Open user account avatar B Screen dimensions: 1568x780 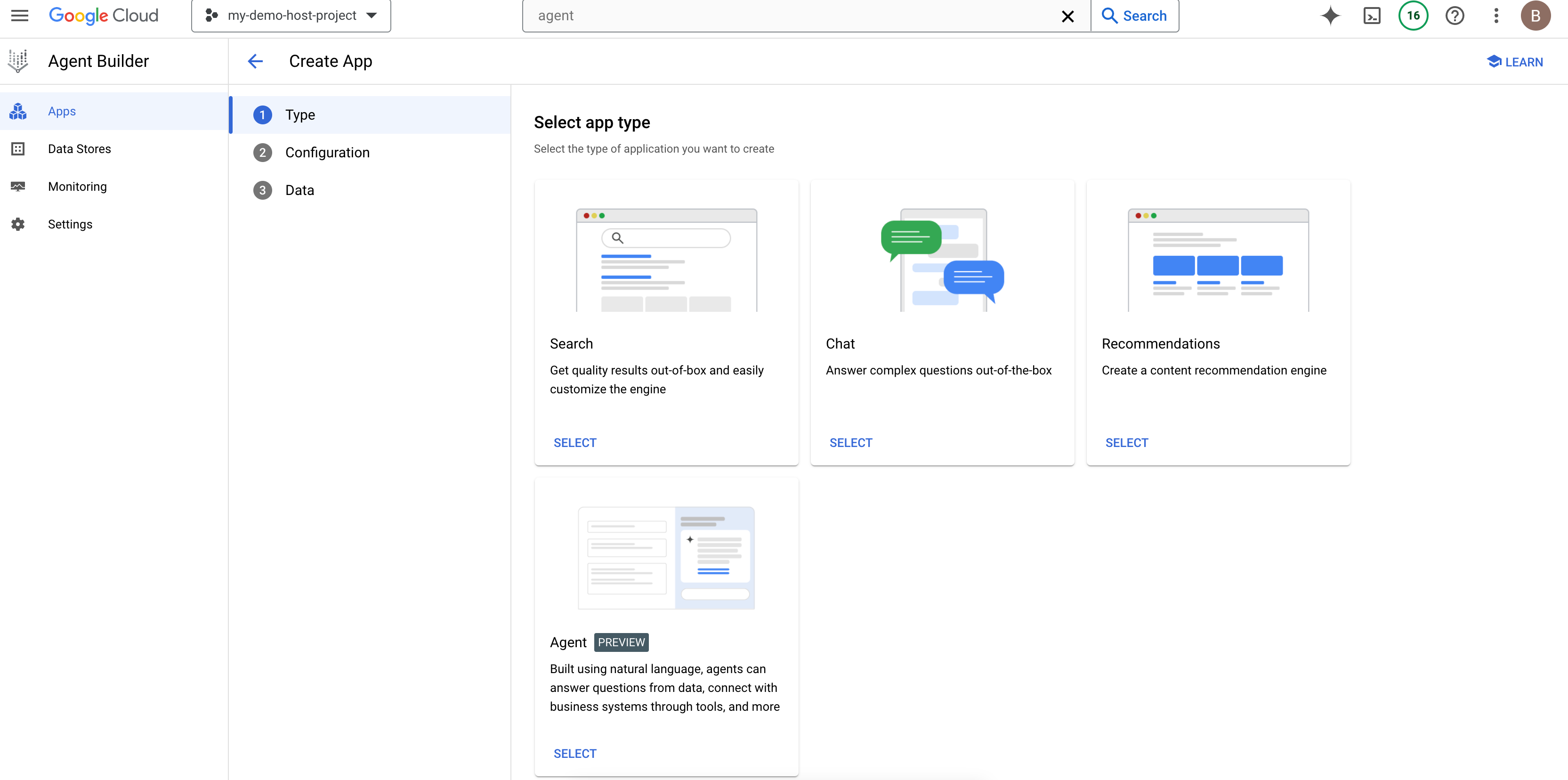tap(1535, 16)
